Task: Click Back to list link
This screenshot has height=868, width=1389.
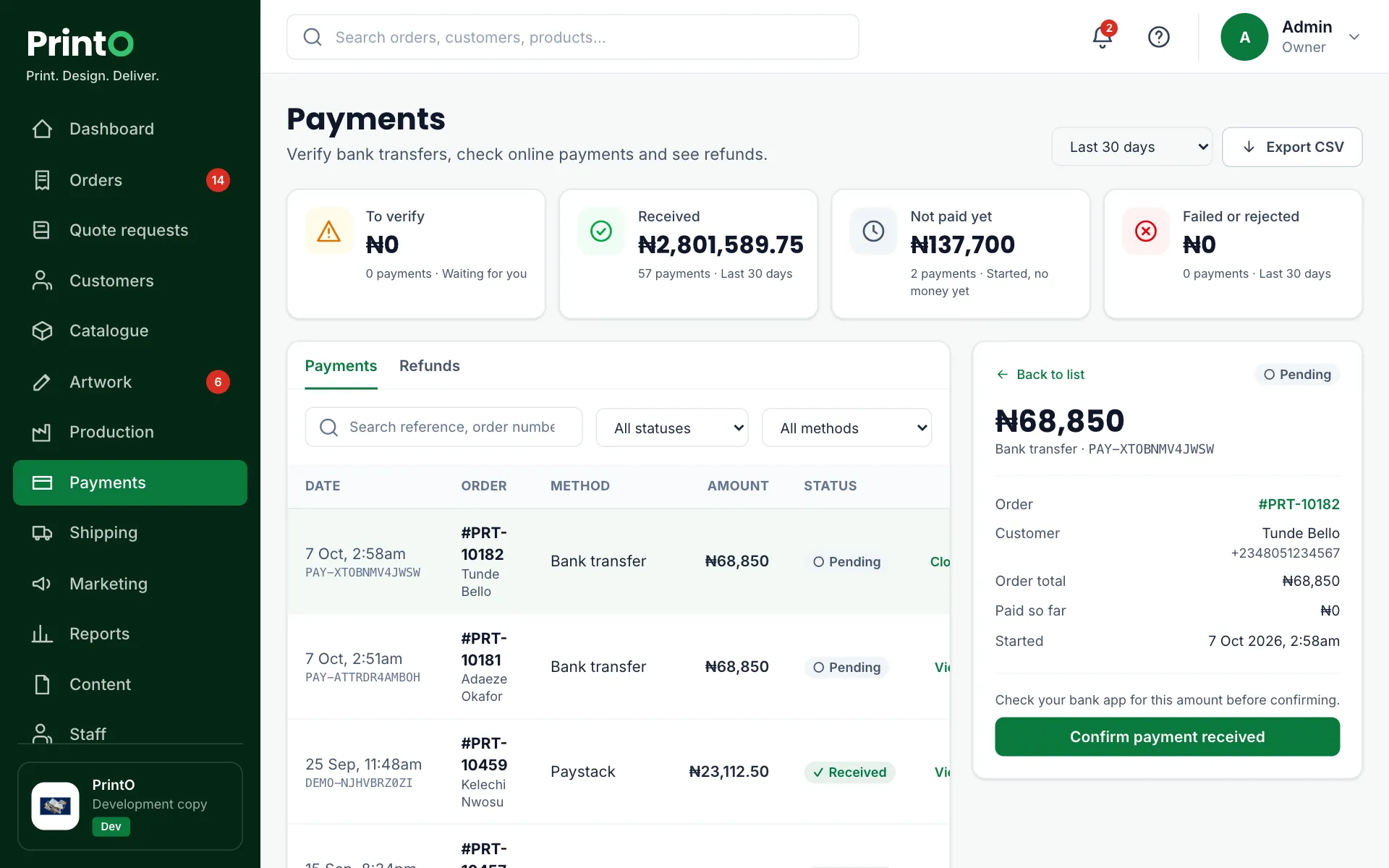Action: pyautogui.click(x=1040, y=375)
